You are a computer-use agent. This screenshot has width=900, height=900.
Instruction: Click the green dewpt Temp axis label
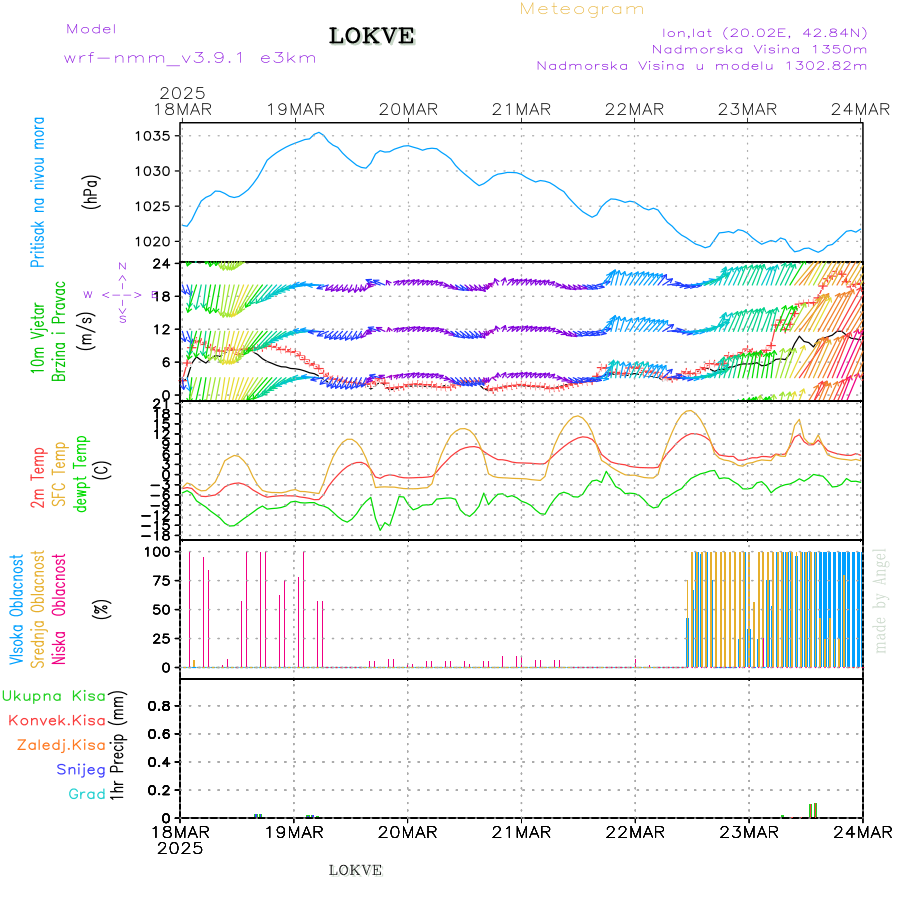(x=81, y=473)
